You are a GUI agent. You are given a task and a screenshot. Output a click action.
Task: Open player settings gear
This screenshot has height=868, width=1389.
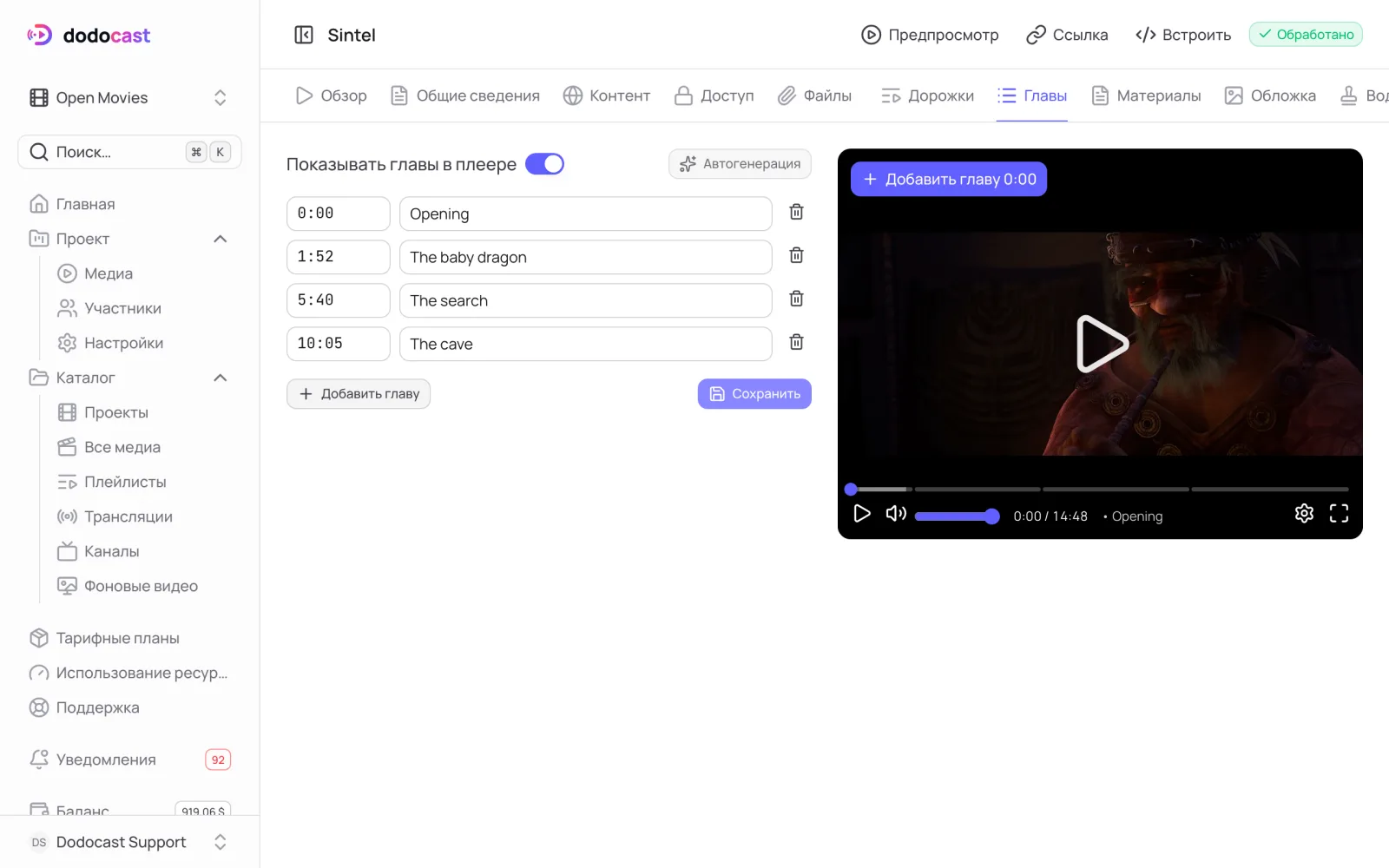(x=1304, y=513)
